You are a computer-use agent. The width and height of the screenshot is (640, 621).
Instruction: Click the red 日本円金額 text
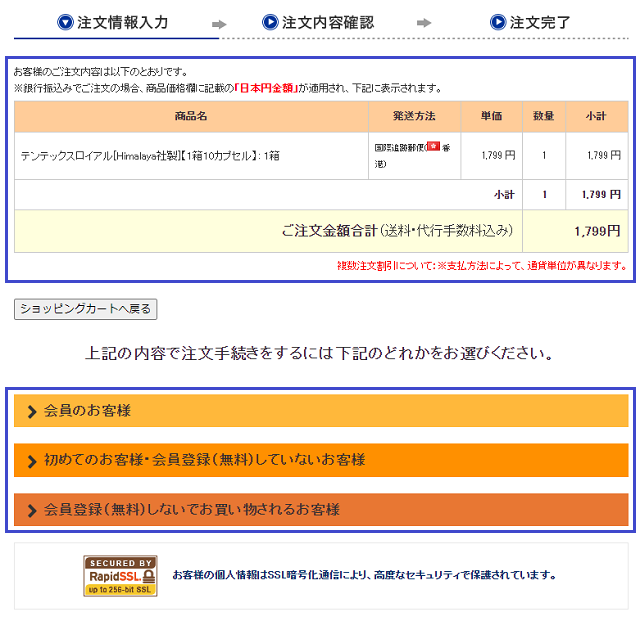tap(266, 88)
